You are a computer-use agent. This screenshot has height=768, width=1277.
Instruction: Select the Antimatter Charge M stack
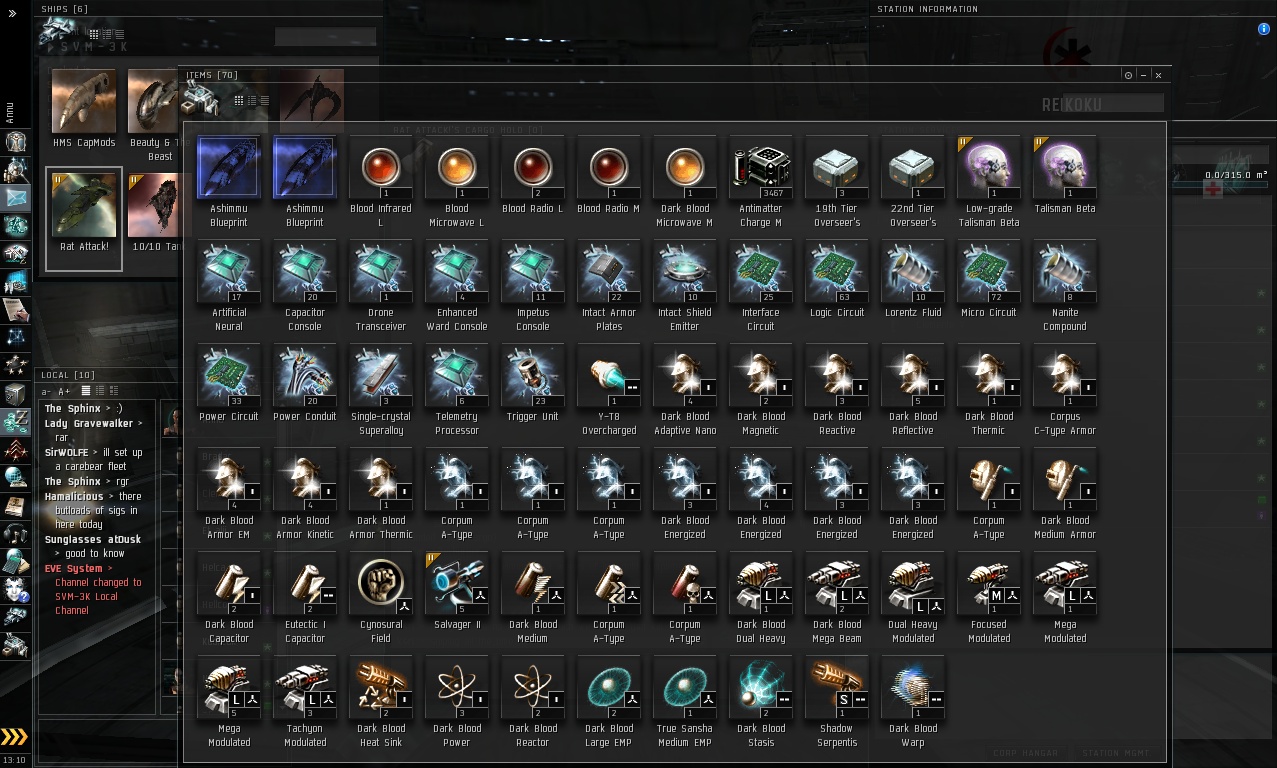tap(761, 182)
